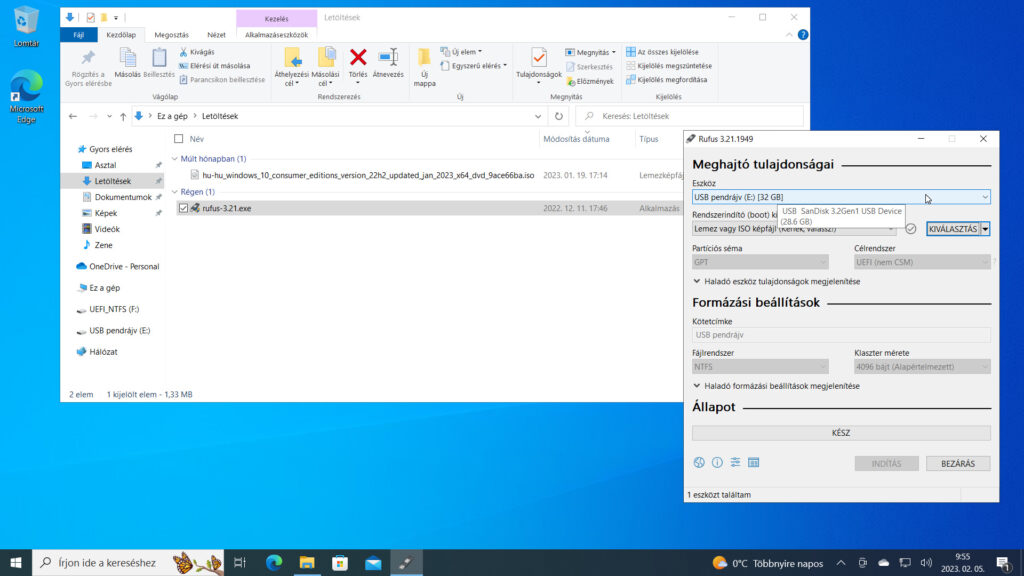This screenshot has width=1024, height=576.
Task: Open the boot selection dropdown in Rufus
Action: [794, 229]
